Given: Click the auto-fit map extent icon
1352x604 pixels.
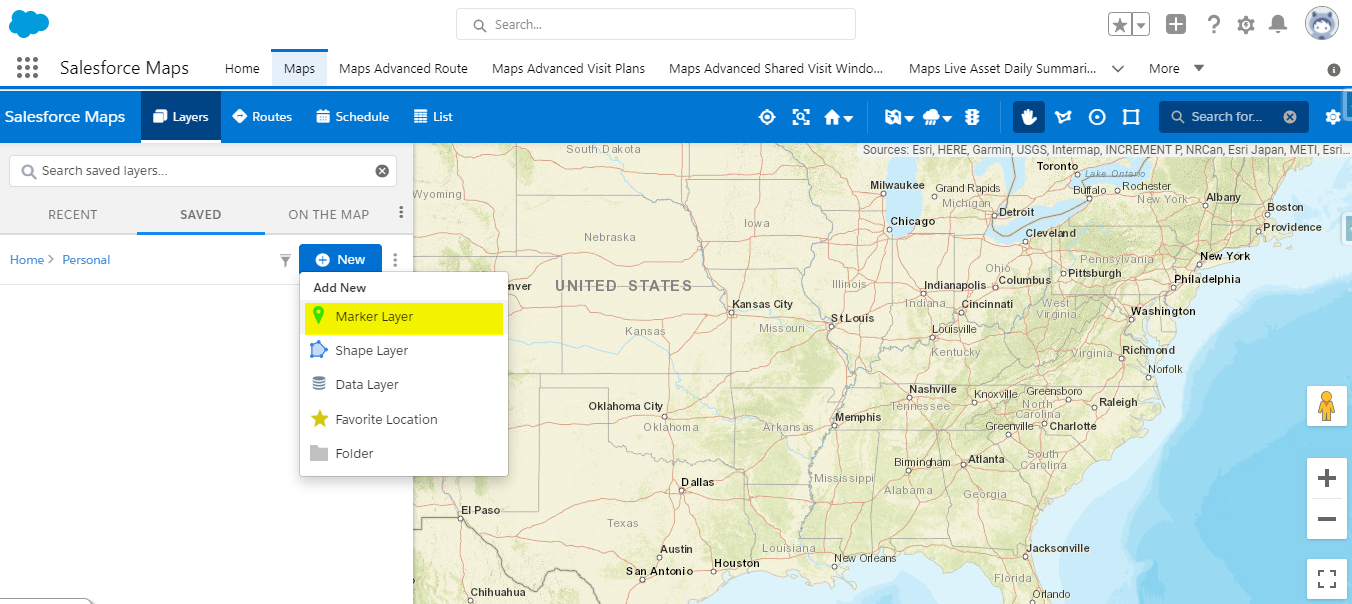Looking at the screenshot, I should tap(801, 117).
